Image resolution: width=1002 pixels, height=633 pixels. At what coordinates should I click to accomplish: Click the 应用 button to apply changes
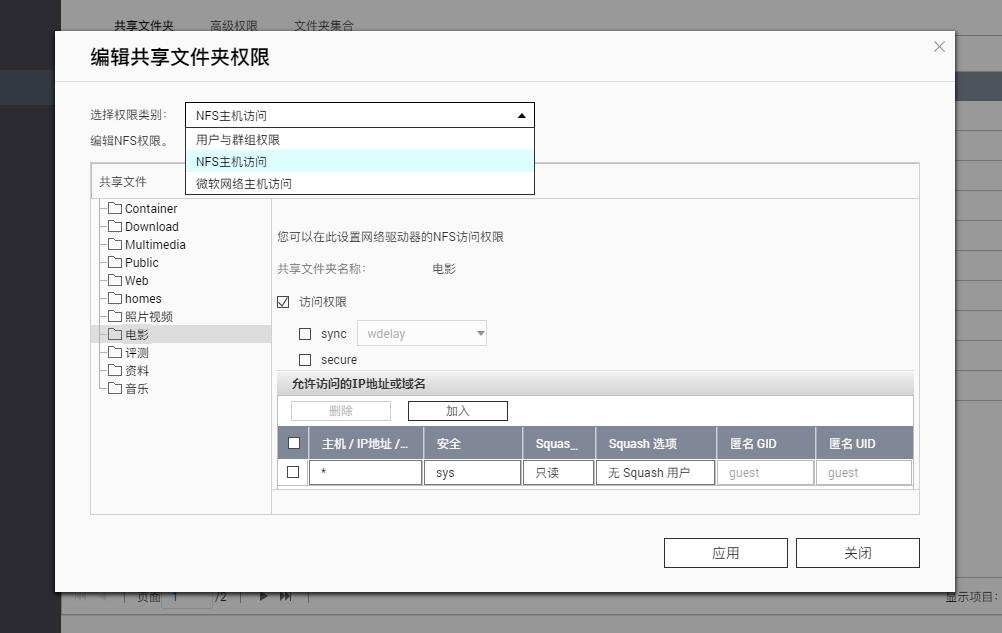tap(725, 552)
